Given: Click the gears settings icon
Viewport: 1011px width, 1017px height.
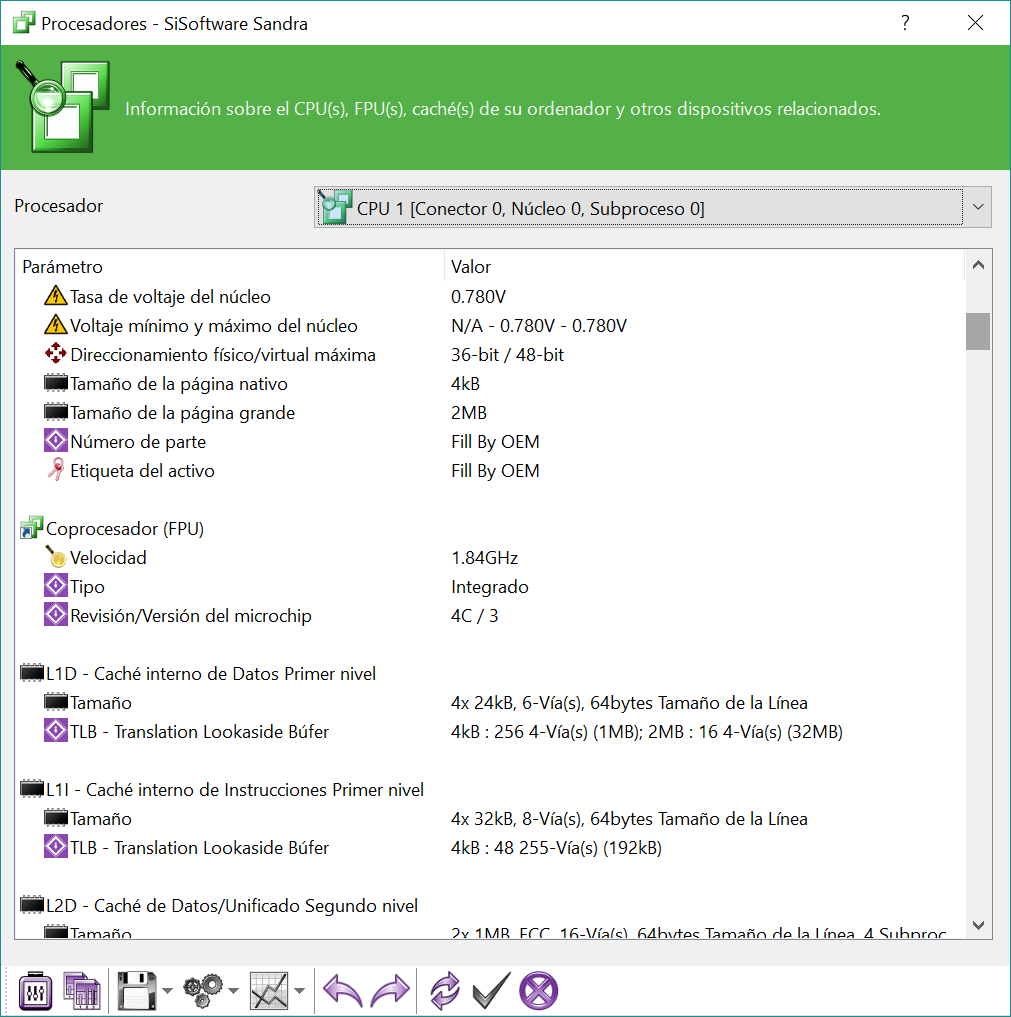Looking at the screenshot, I should click(202, 990).
